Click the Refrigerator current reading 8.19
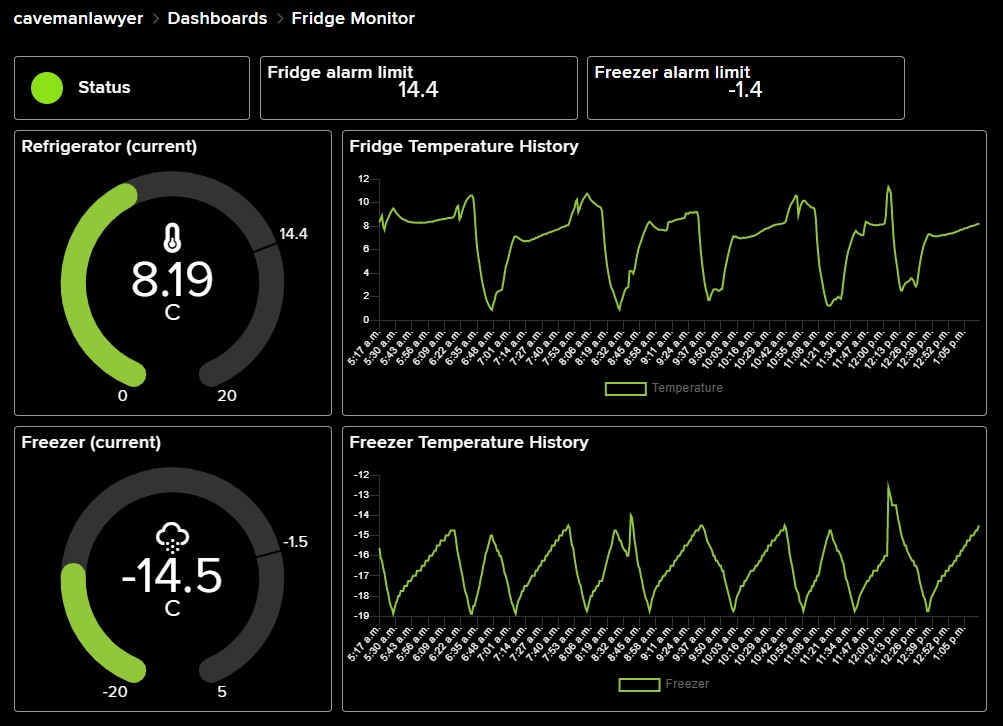The image size is (1003, 726). click(x=172, y=279)
